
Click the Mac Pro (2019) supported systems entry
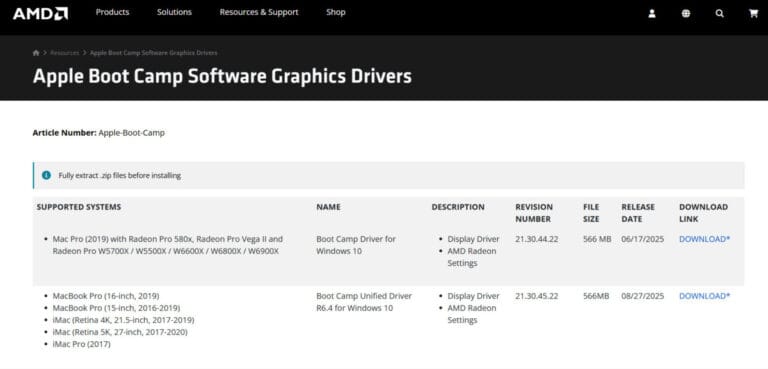(168, 245)
